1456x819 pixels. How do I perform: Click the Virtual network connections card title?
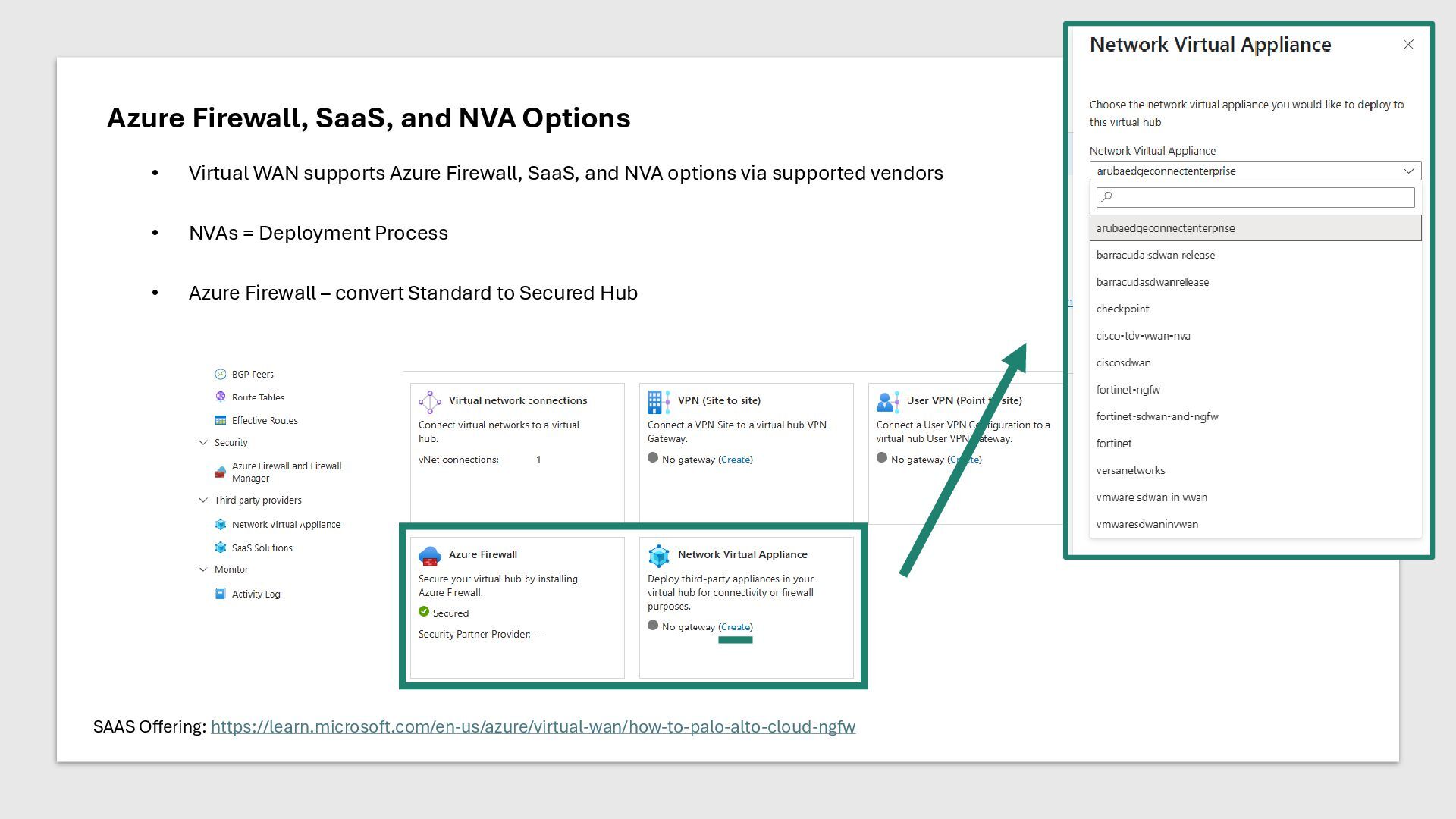pyautogui.click(x=518, y=400)
